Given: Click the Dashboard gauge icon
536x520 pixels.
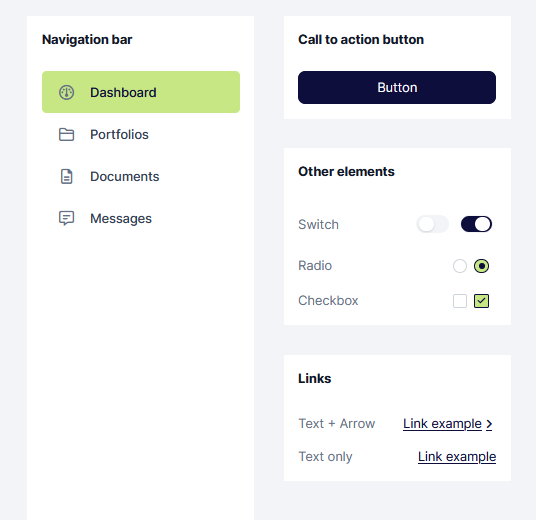Looking at the screenshot, I should coord(66,92).
